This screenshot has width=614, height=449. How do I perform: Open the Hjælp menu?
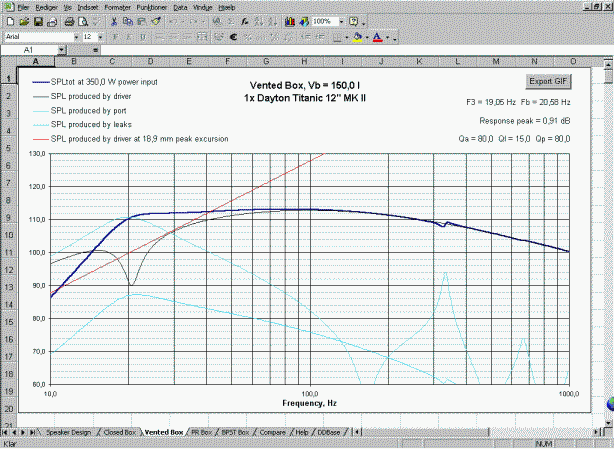226,7
